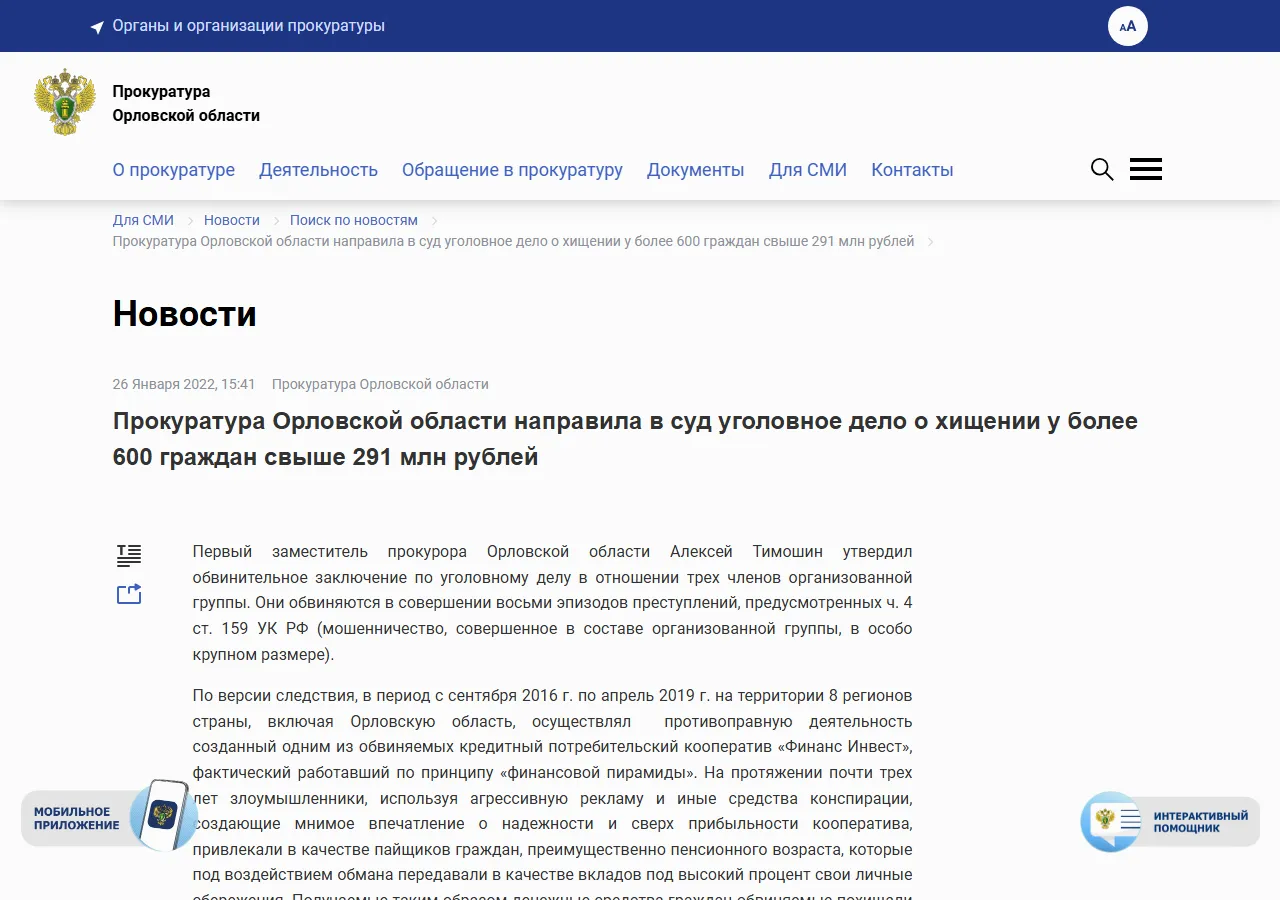
Task: Open the hamburger menu
Action: (x=1146, y=169)
